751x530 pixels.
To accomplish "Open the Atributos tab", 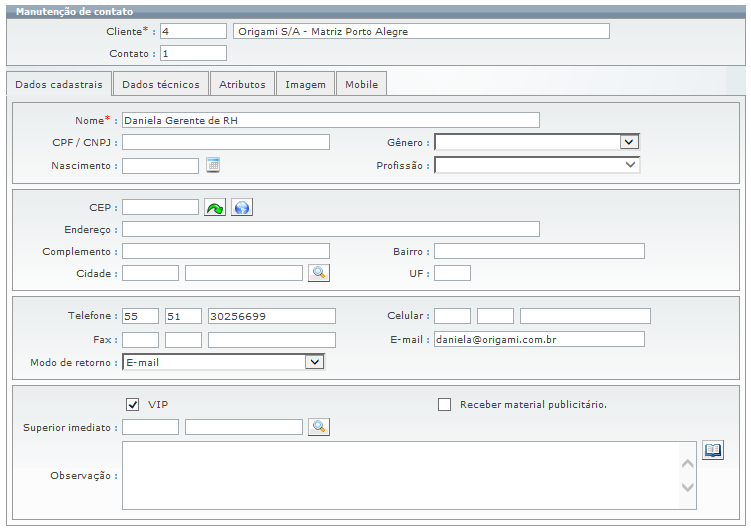I will [x=242, y=84].
